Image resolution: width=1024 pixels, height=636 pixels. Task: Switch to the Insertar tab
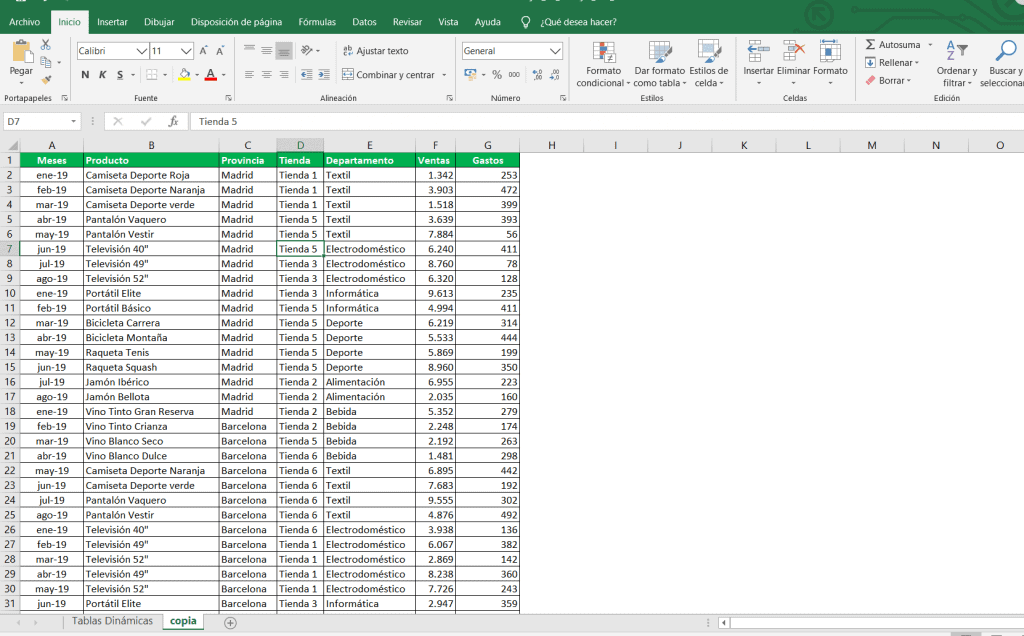tap(112, 22)
